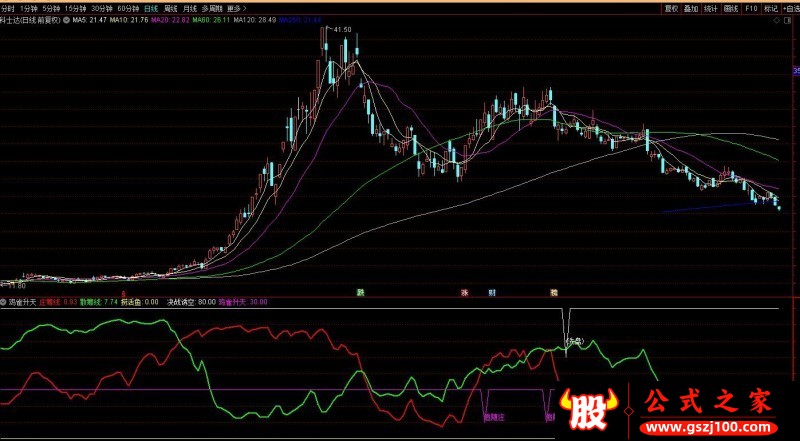Click the red 庄筹线 value label
Image resolution: width=800 pixels, height=441 pixels.
tap(58, 302)
